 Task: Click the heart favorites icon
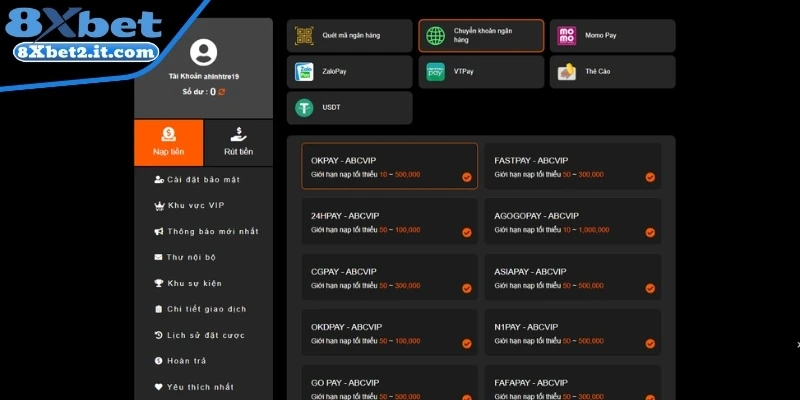point(158,387)
